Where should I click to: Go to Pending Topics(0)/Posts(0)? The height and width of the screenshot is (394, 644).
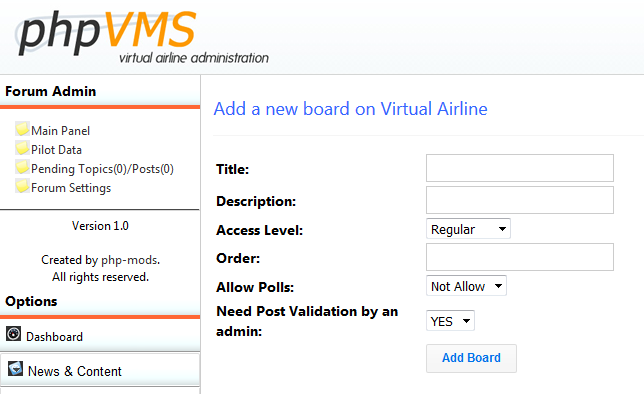102,169
